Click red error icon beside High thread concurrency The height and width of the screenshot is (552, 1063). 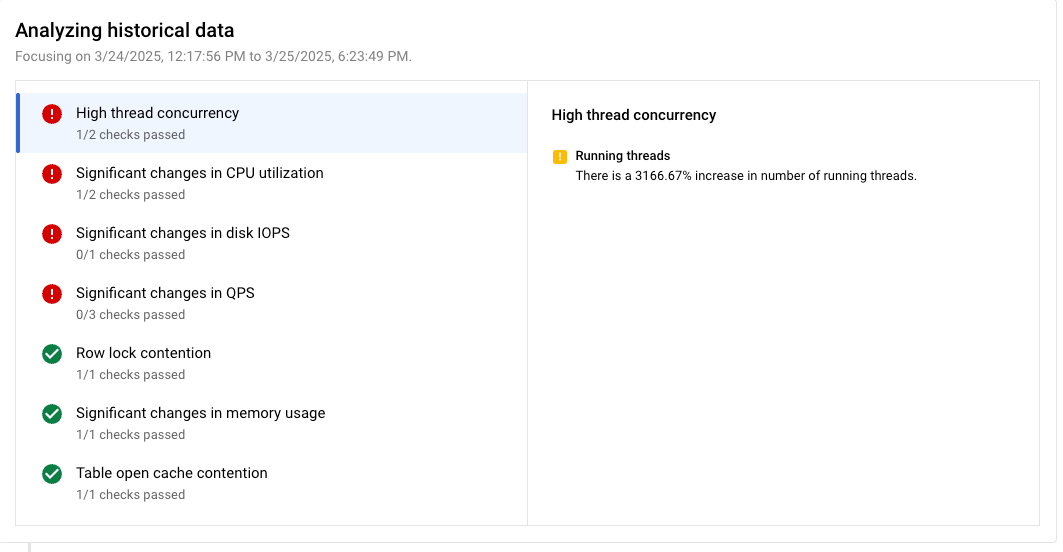coord(52,114)
